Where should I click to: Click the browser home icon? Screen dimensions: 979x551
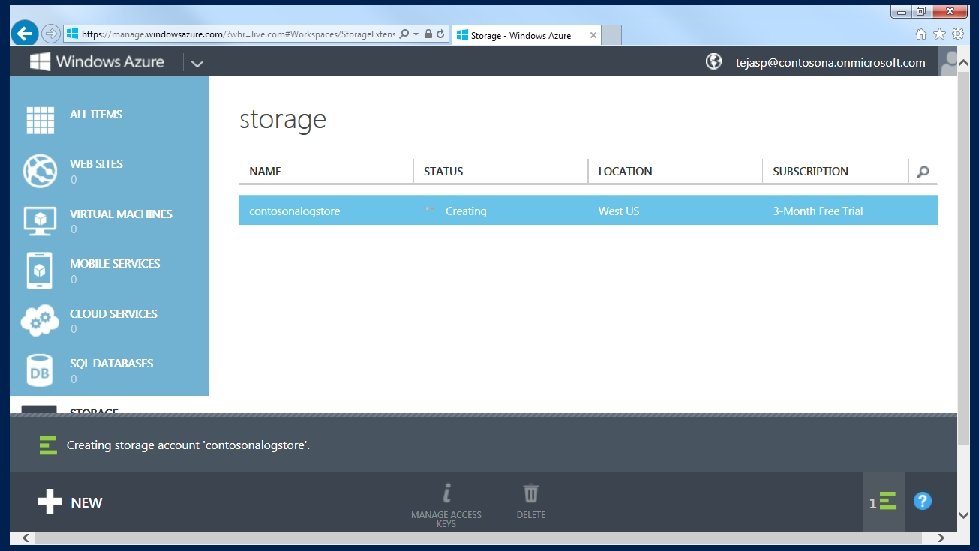(x=920, y=34)
